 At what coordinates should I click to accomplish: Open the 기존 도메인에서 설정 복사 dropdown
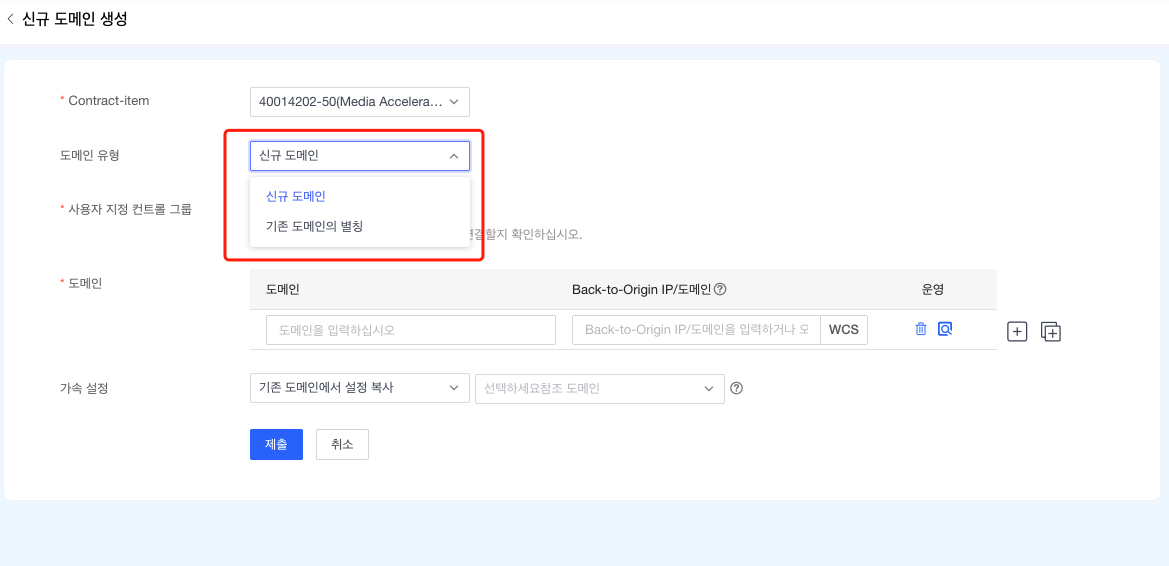[x=359, y=388]
